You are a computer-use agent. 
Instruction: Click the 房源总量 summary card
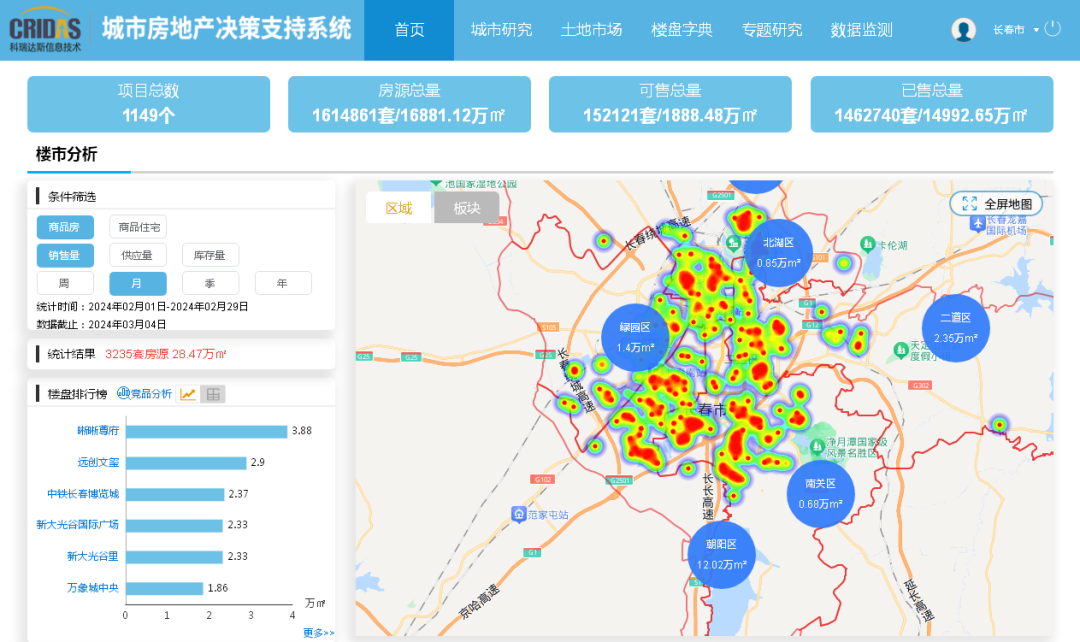coord(409,104)
